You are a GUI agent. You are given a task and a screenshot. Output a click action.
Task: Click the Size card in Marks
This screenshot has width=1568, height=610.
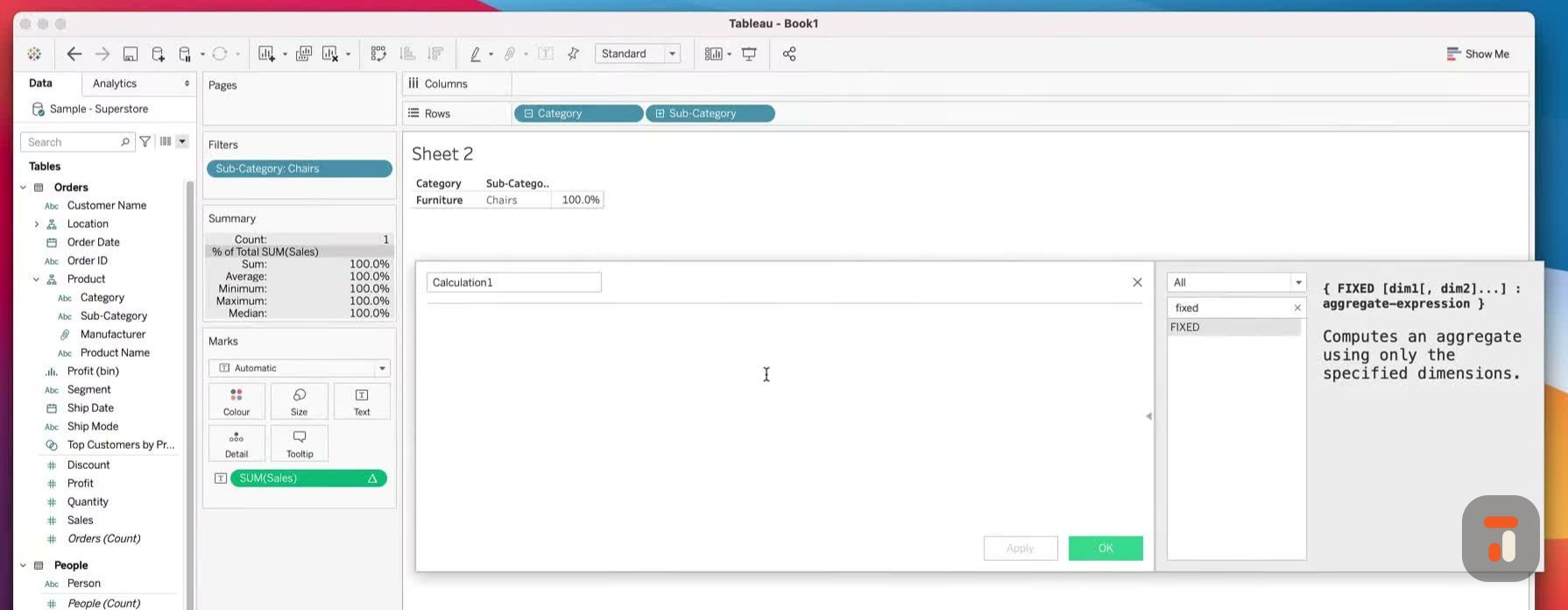pyautogui.click(x=300, y=402)
